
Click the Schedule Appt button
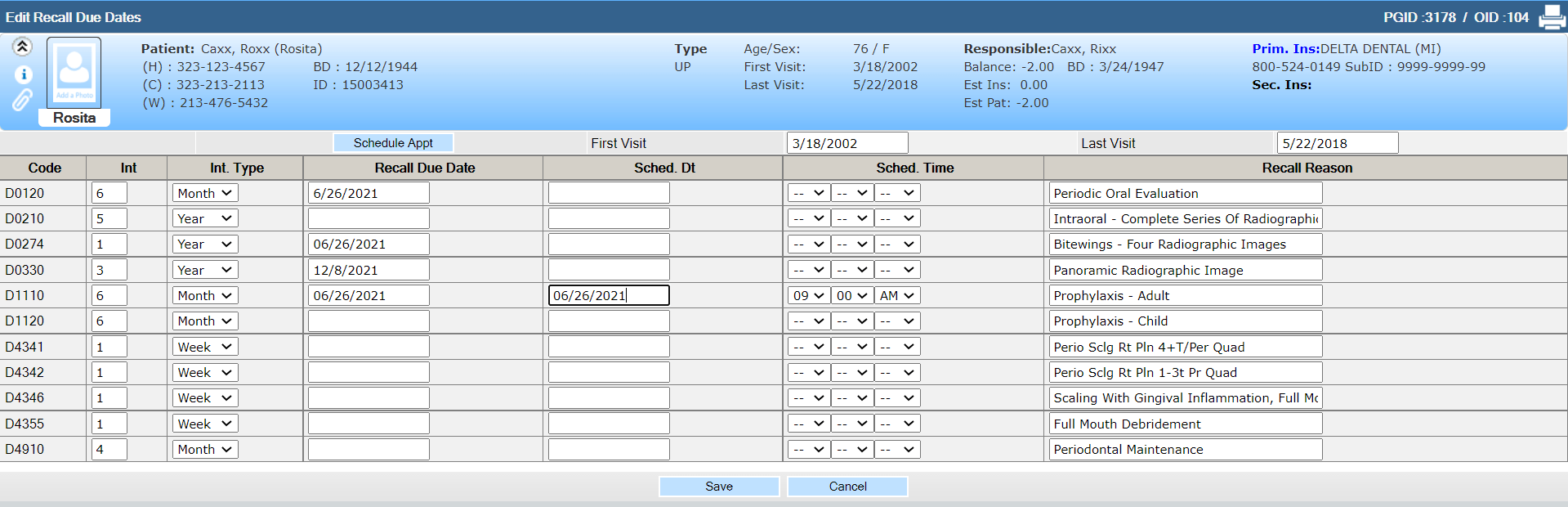click(x=393, y=143)
